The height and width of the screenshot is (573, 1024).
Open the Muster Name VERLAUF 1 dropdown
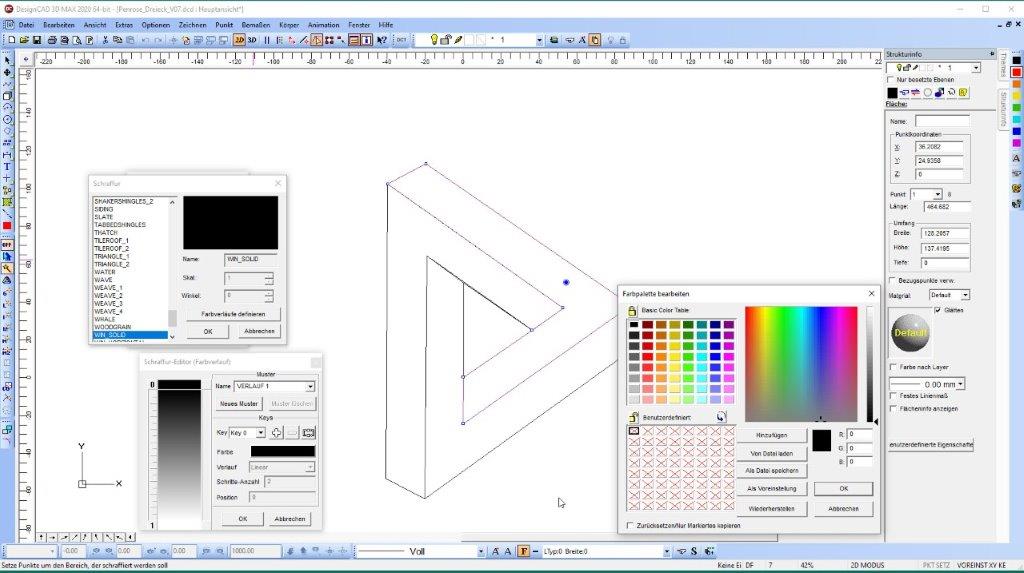310,386
